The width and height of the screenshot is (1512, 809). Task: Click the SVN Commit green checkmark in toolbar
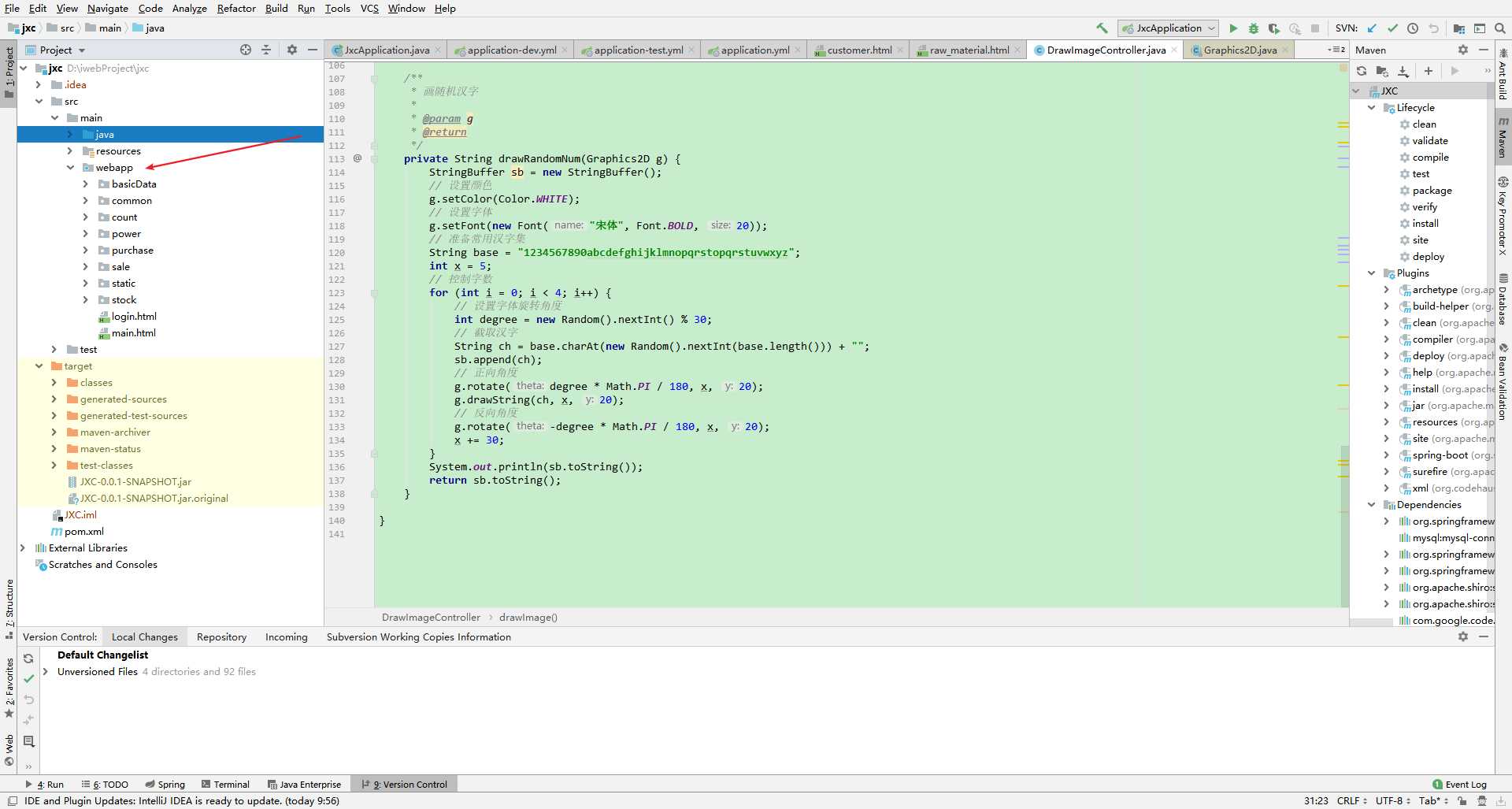[x=1392, y=28]
